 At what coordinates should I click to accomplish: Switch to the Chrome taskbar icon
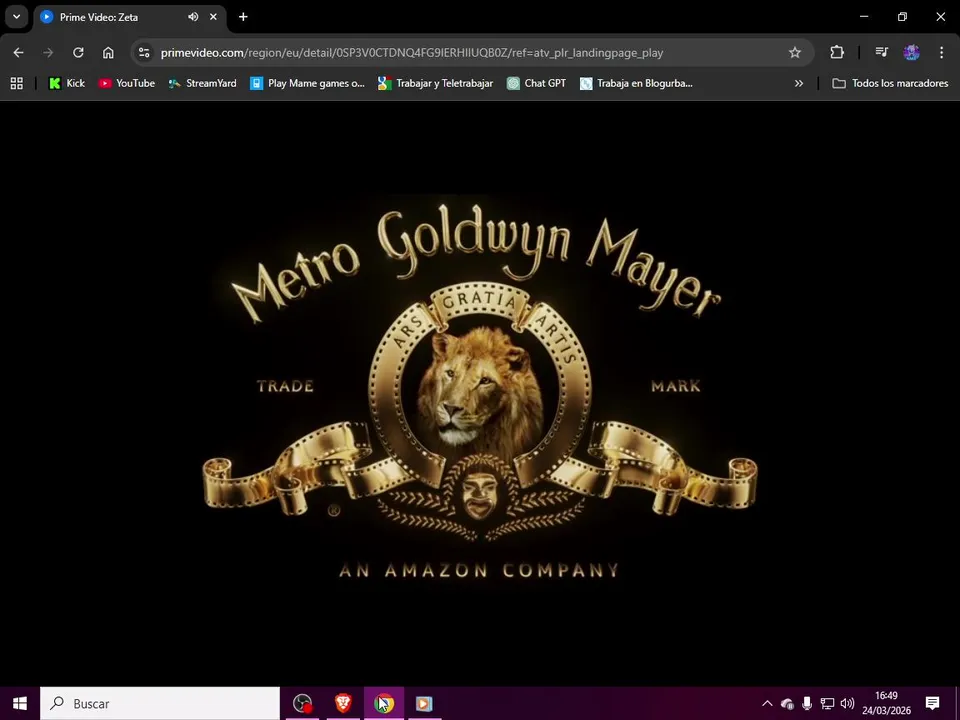click(x=384, y=703)
